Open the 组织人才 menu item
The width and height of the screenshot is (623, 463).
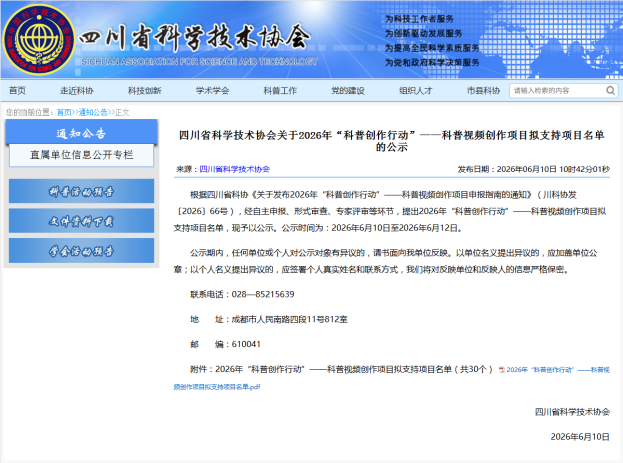(x=416, y=91)
